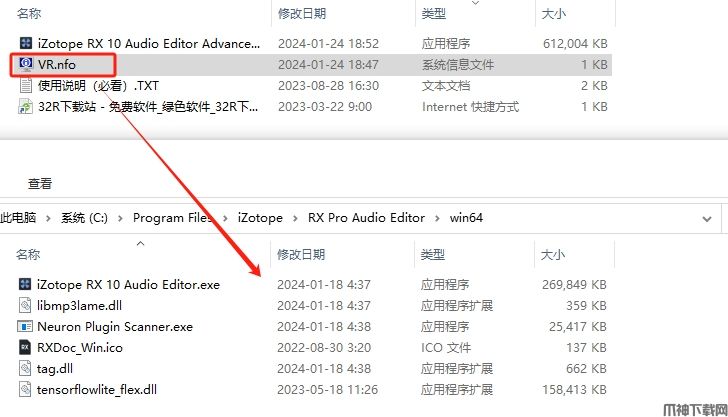Select the libmp3lame.dll file icon

click(25, 305)
